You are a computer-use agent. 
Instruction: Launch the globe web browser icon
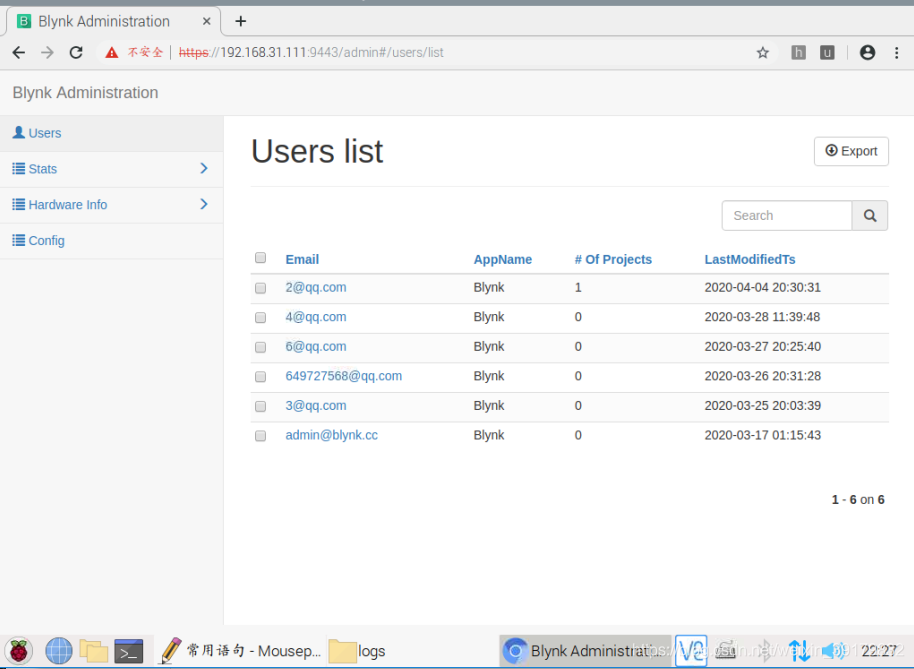59,651
